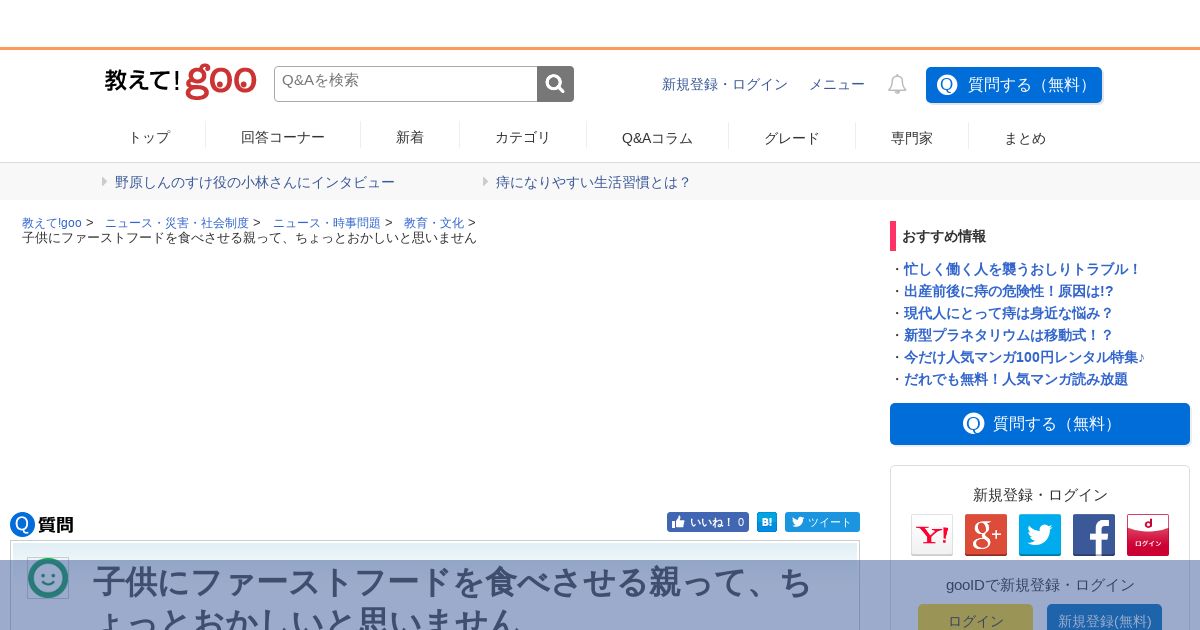Click the Hatena B! bookmark icon
1200x630 pixels.
767,522
